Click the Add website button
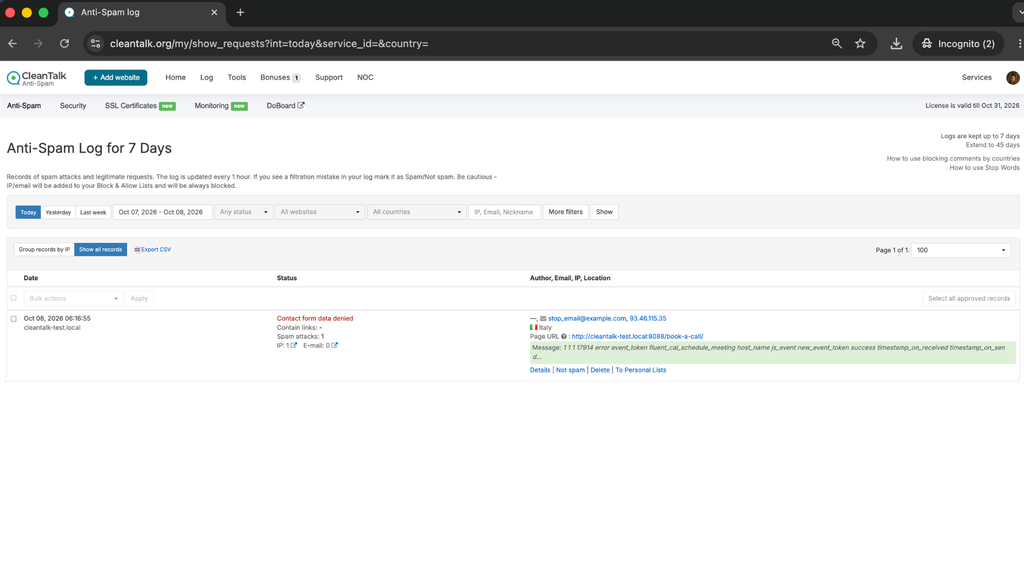The width and height of the screenshot is (1024, 576). [x=116, y=78]
